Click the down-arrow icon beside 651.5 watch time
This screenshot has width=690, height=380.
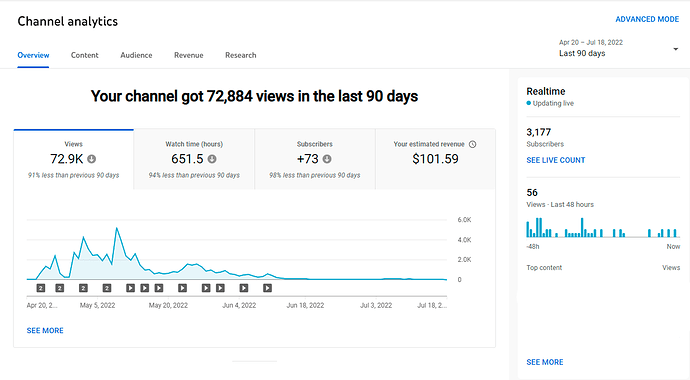click(212, 159)
